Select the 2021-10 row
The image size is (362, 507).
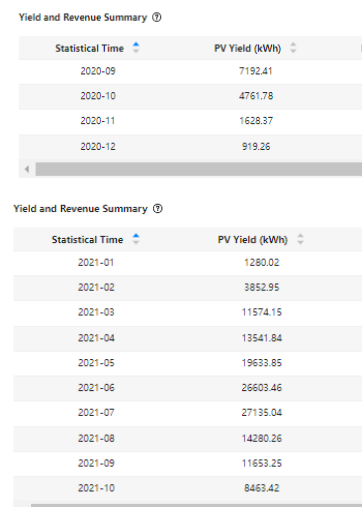coord(188,488)
